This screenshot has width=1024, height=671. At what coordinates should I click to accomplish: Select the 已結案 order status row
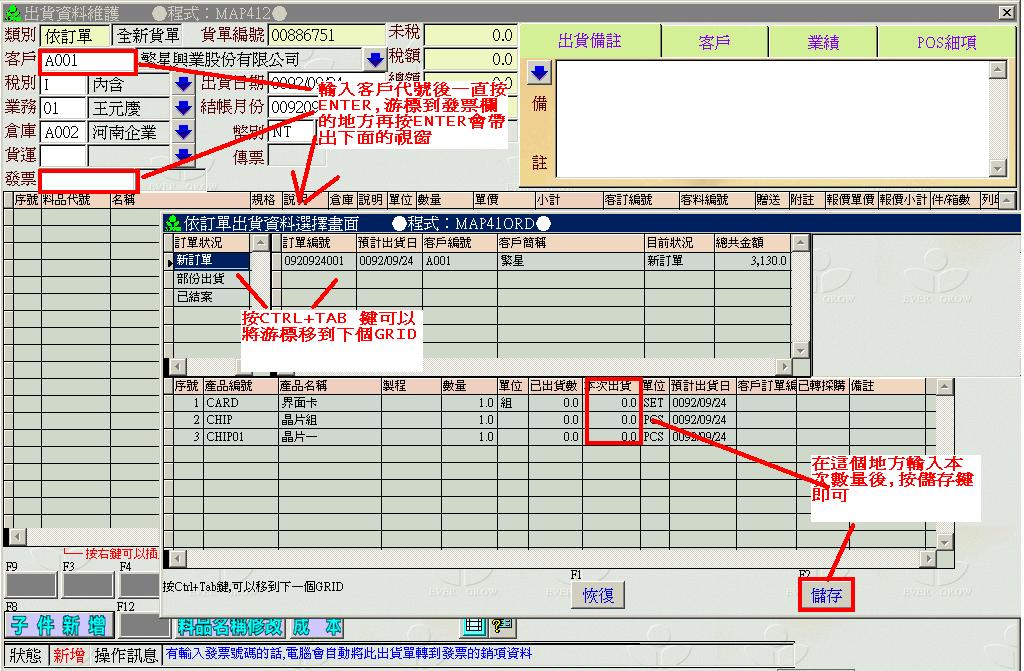[x=207, y=296]
